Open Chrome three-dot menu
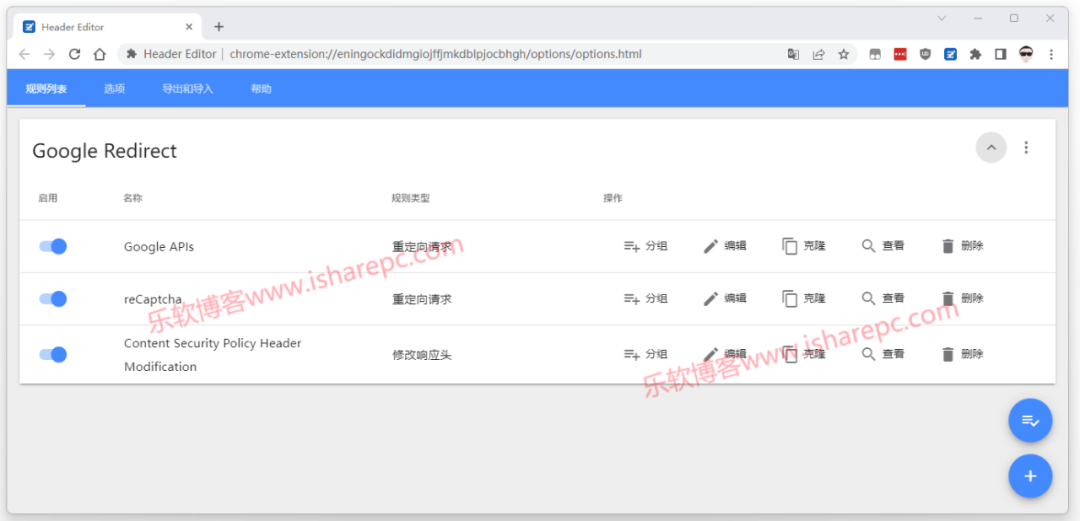1080x521 pixels. (x=1051, y=54)
